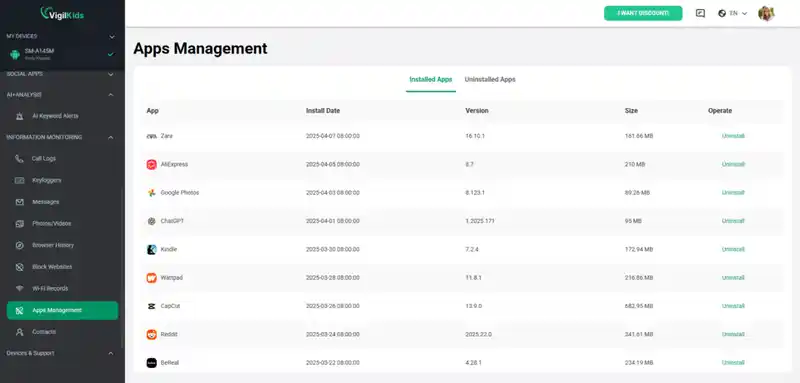Click the Wi-Fi Records signal icon

click(x=19, y=289)
